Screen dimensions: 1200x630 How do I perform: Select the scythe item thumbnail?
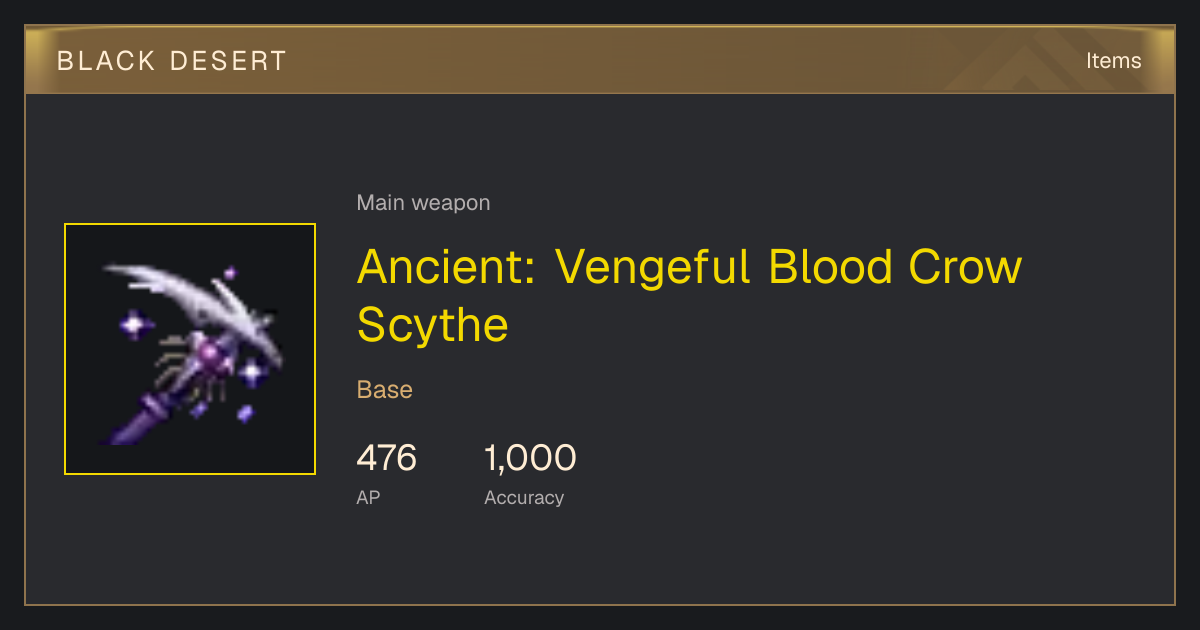[x=190, y=349]
